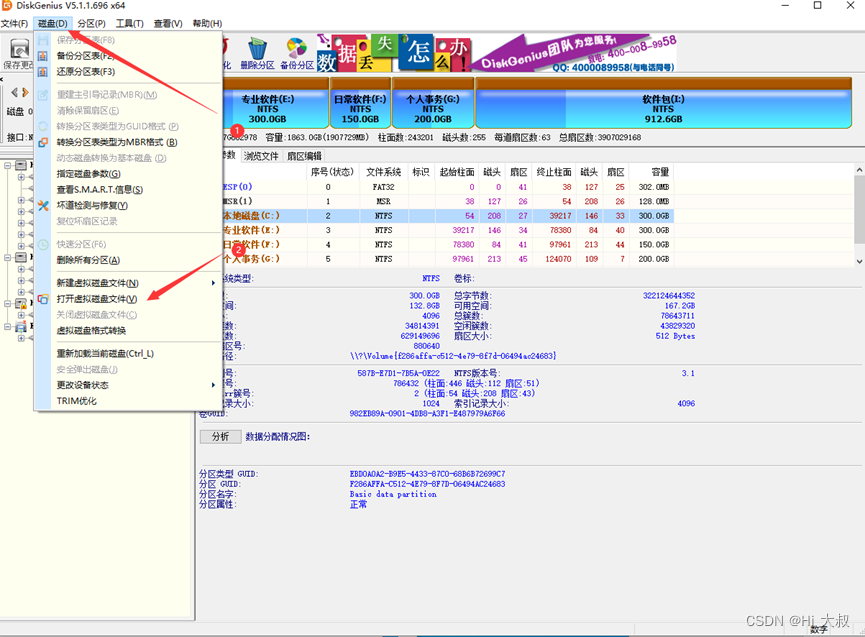Select the 本地磁盘(C:) partition row

coord(300,216)
